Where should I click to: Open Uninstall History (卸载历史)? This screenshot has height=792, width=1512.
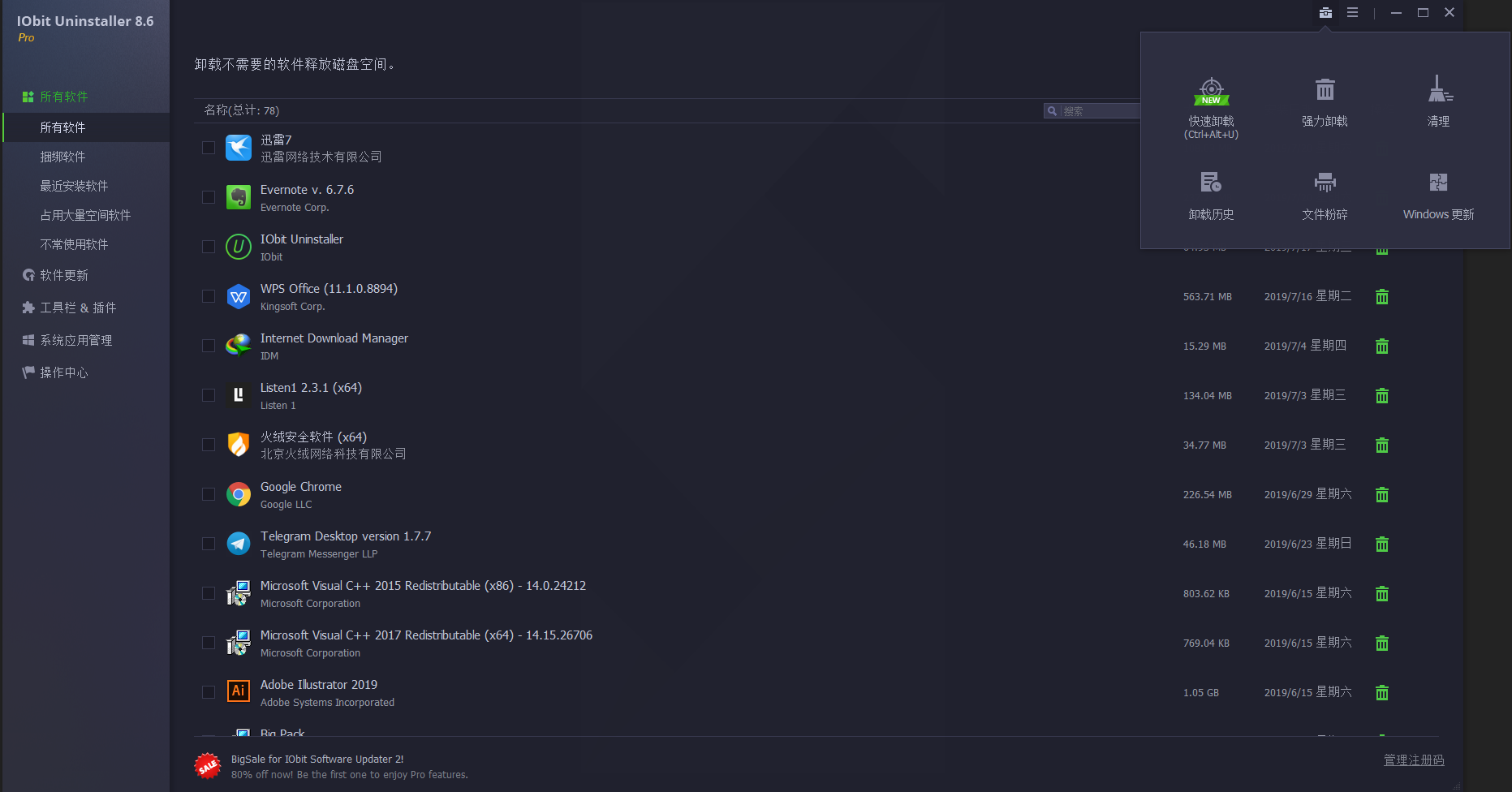coord(1211,196)
